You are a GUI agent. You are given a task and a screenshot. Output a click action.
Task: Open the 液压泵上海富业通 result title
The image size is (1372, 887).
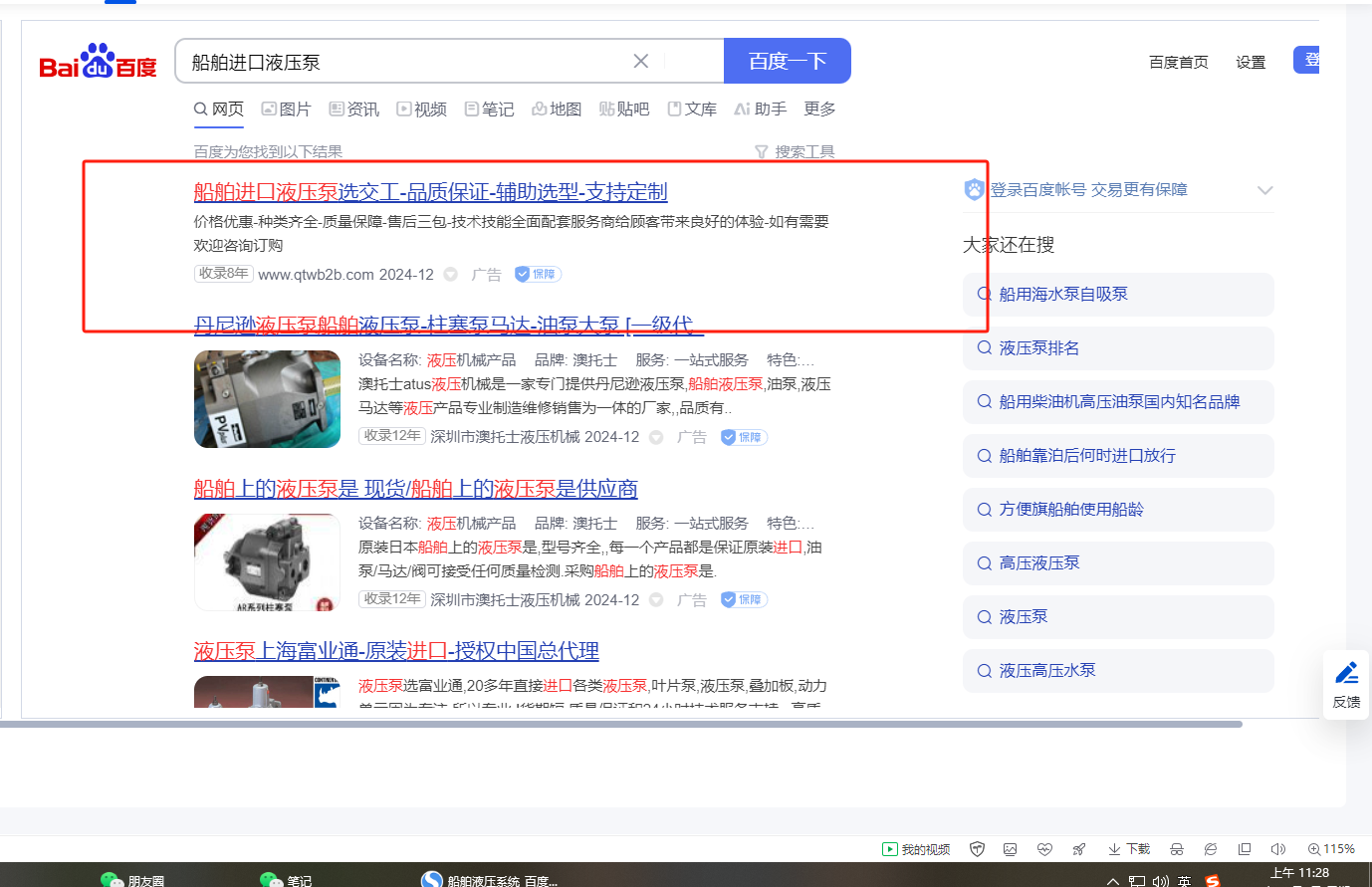click(x=396, y=651)
